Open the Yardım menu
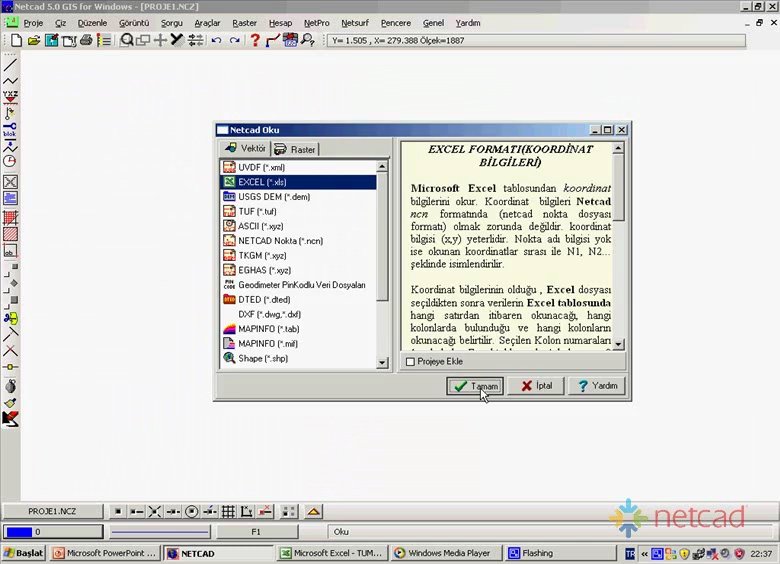 468,23
